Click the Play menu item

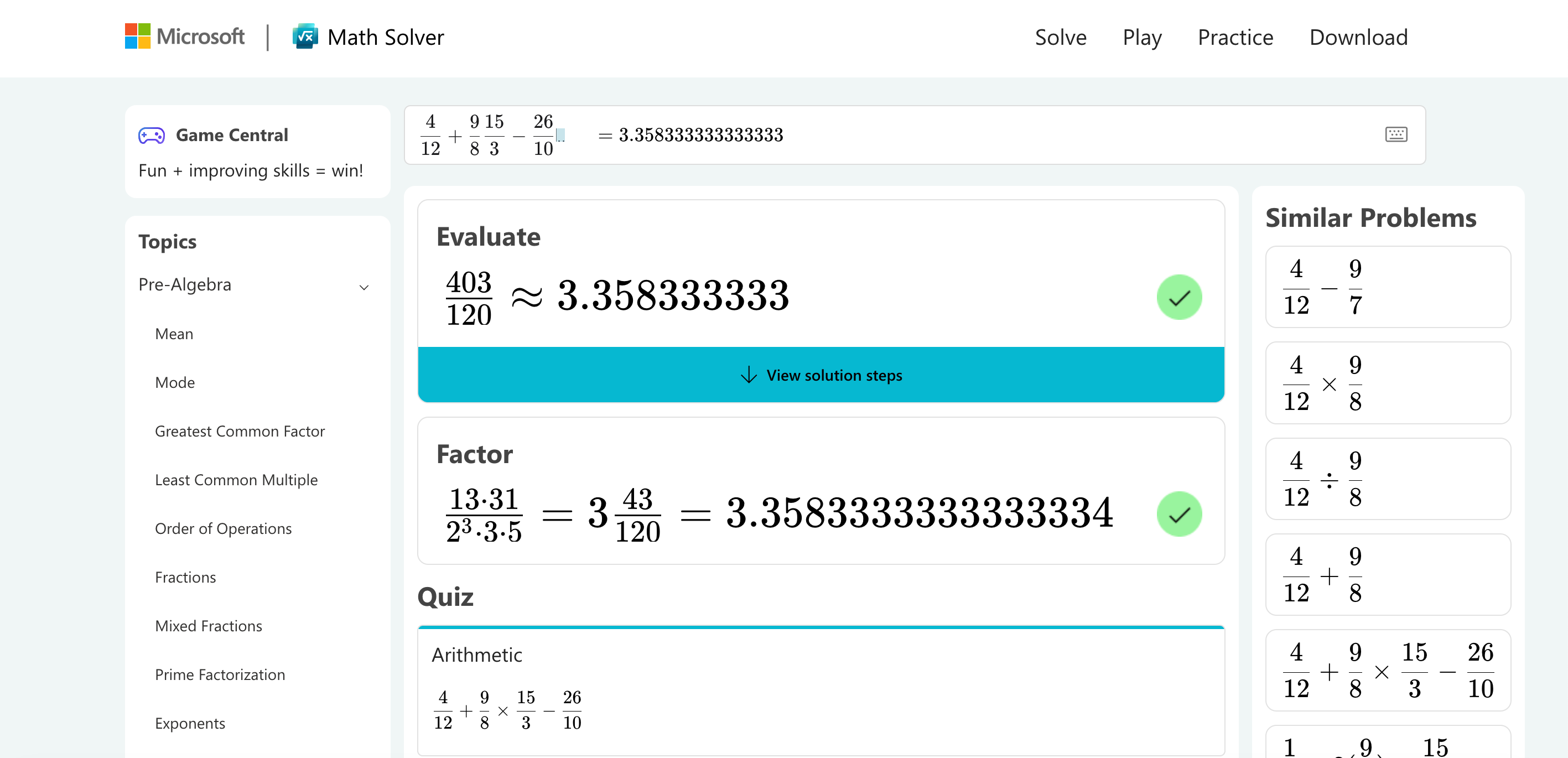click(1142, 38)
